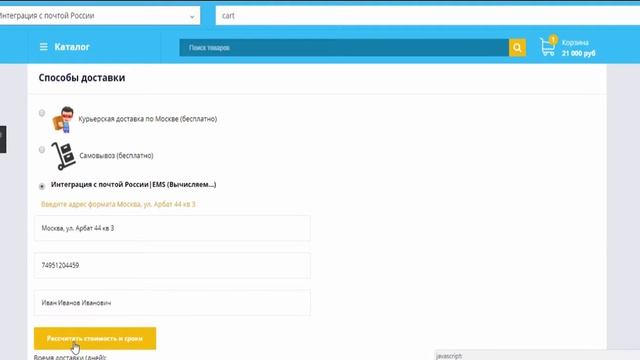
Task: Click the Интеграция с почтой России|EMS label
Action: tap(133, 184)
